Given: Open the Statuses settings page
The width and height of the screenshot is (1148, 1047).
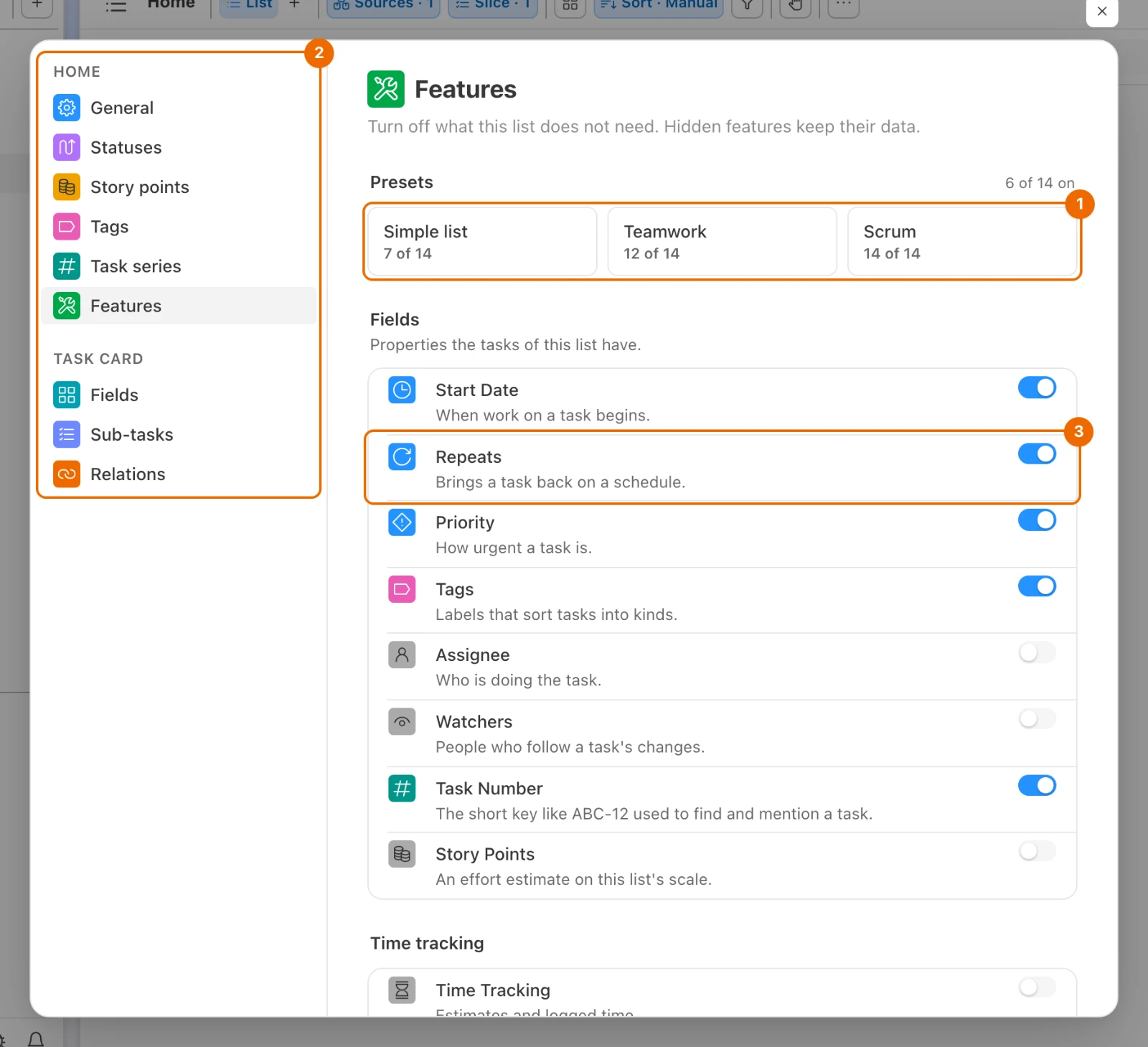Looking at the screenshot, I should pyautogui.click(x=179, y=148).
